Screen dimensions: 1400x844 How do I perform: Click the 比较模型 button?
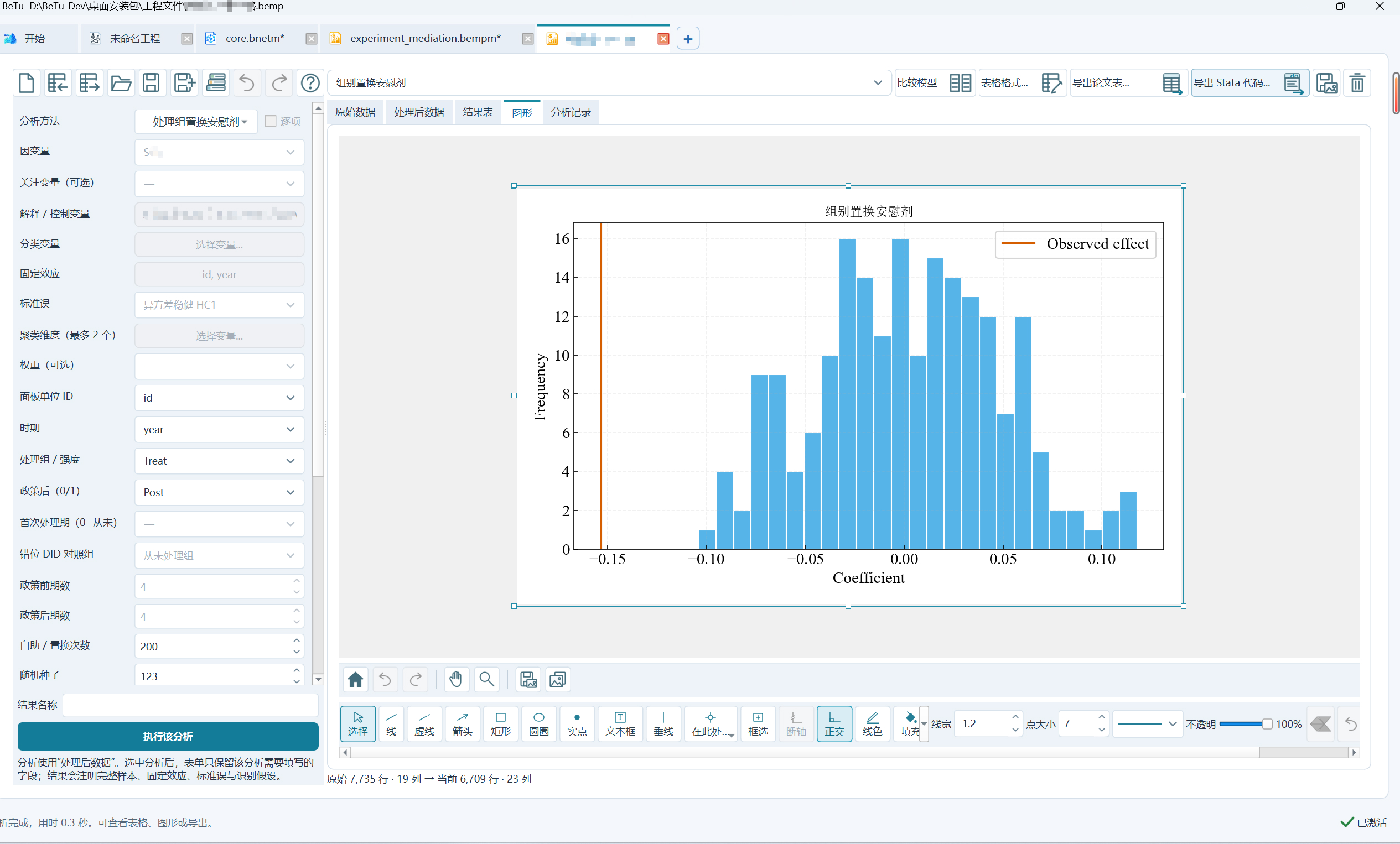[935, 83]
